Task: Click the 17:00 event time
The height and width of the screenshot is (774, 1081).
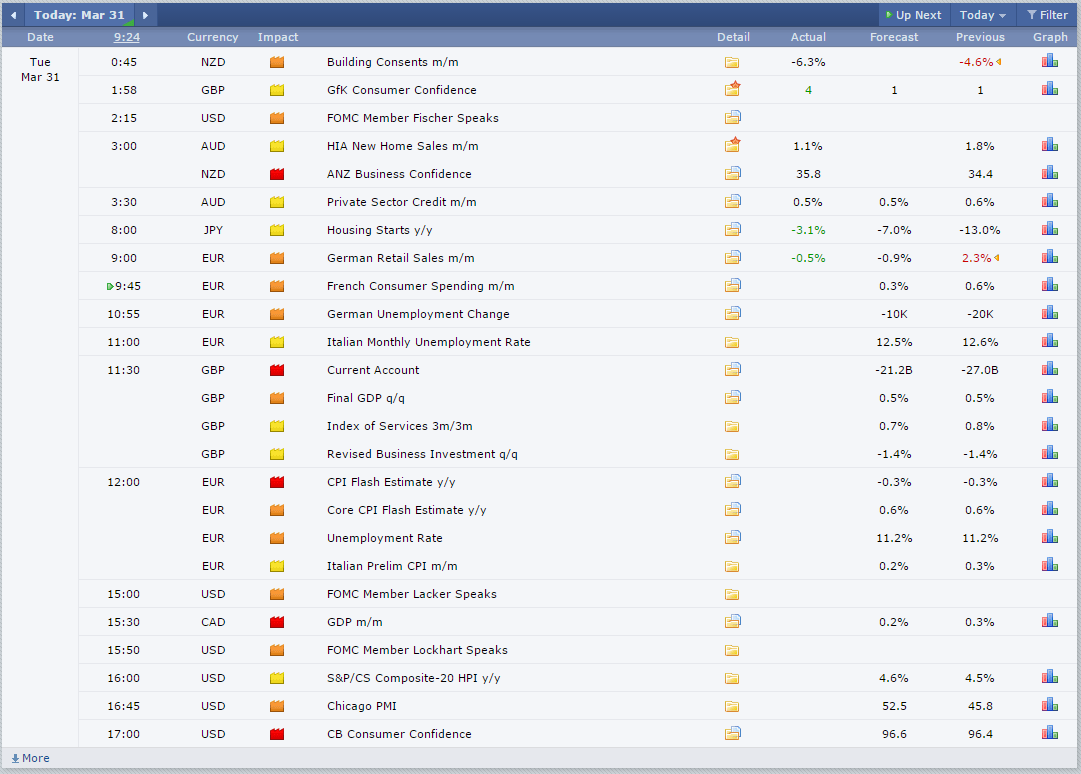Action: click(123, 734)
